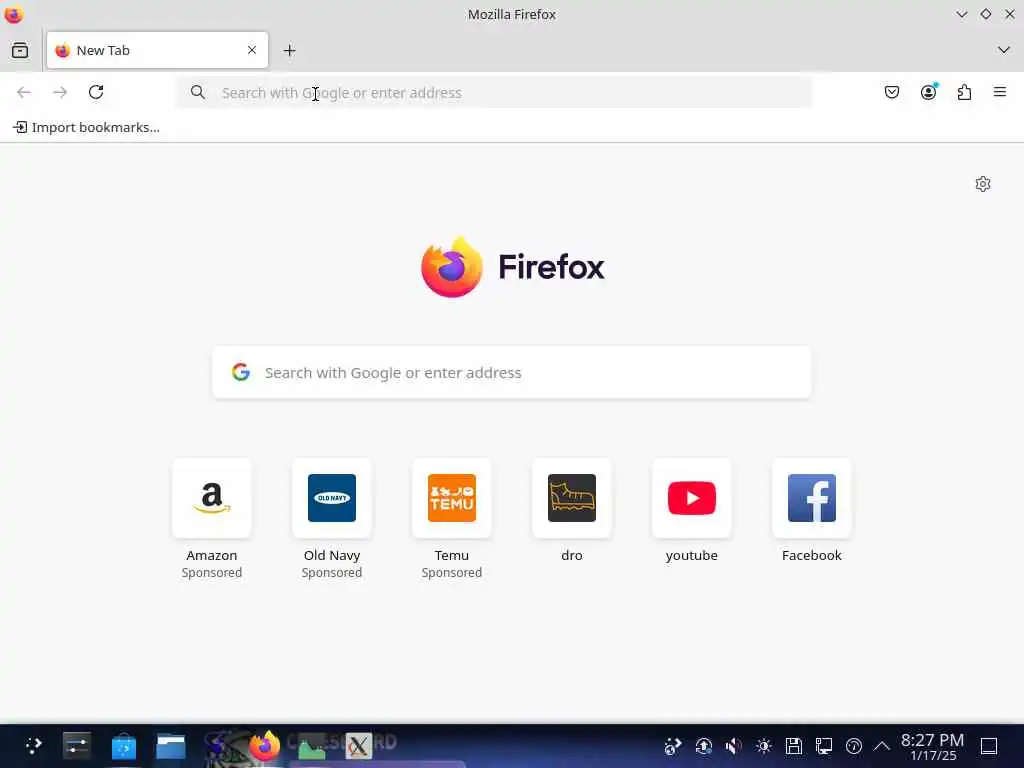Open the network connections tray icon
The image size is (1024, 768).
click(824, 746)
